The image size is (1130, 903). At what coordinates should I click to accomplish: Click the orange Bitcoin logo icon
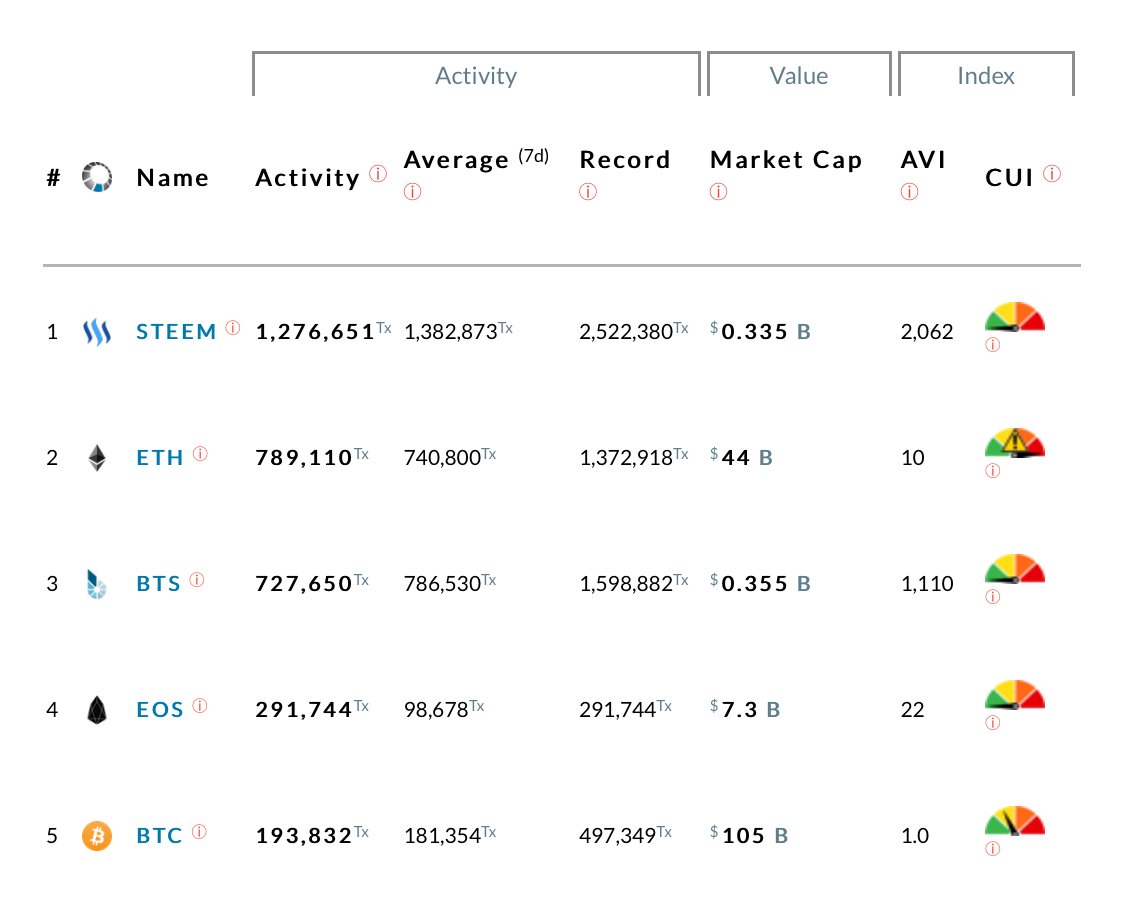tap(97, 836)
